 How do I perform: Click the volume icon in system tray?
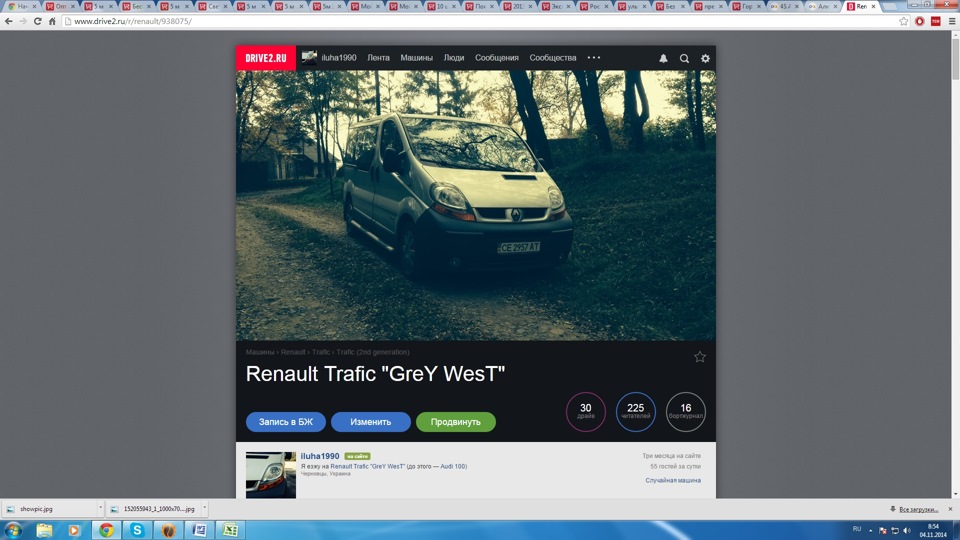(x=907, y=530)
